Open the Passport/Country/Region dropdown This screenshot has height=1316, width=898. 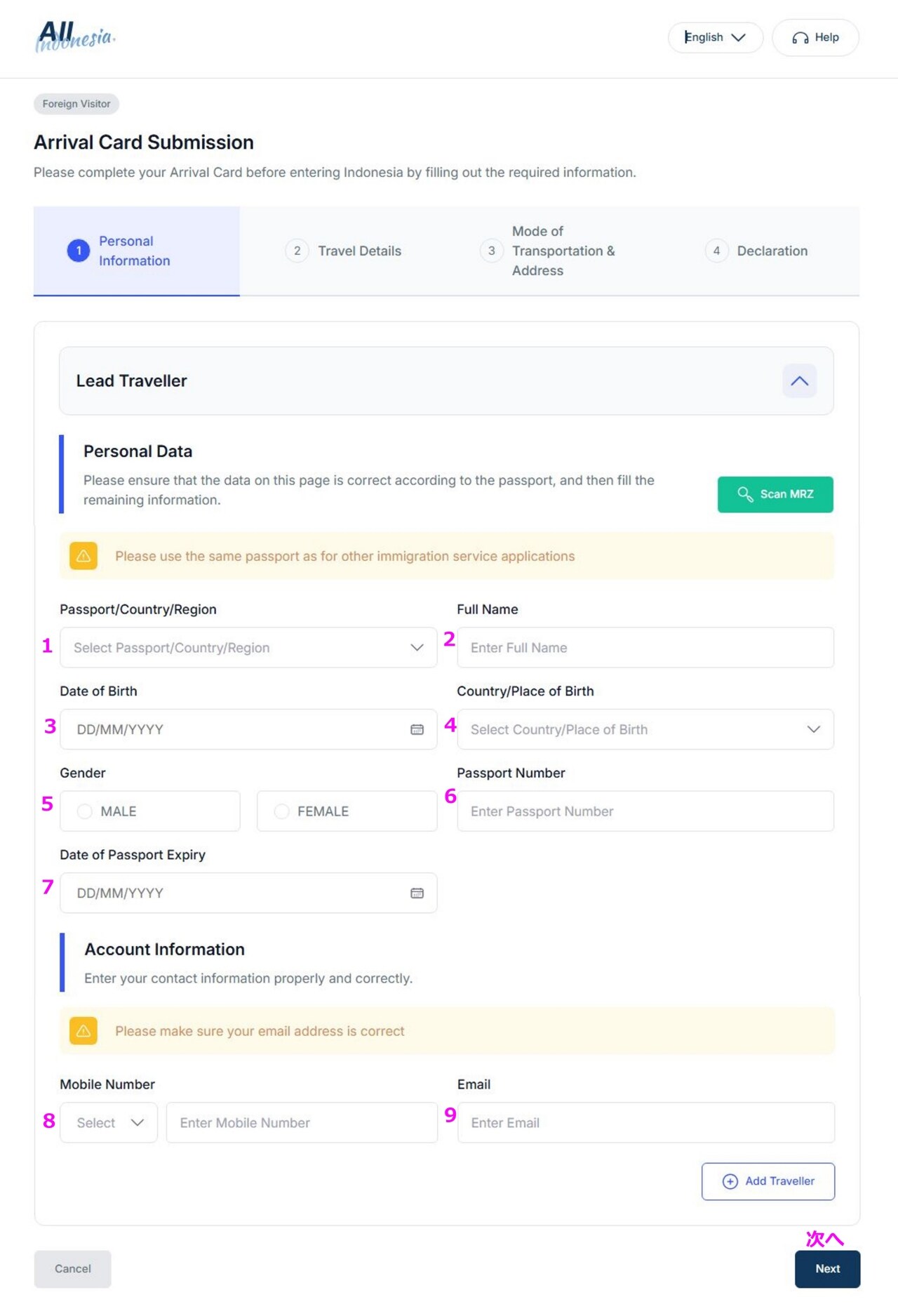(x=248, y=648)
